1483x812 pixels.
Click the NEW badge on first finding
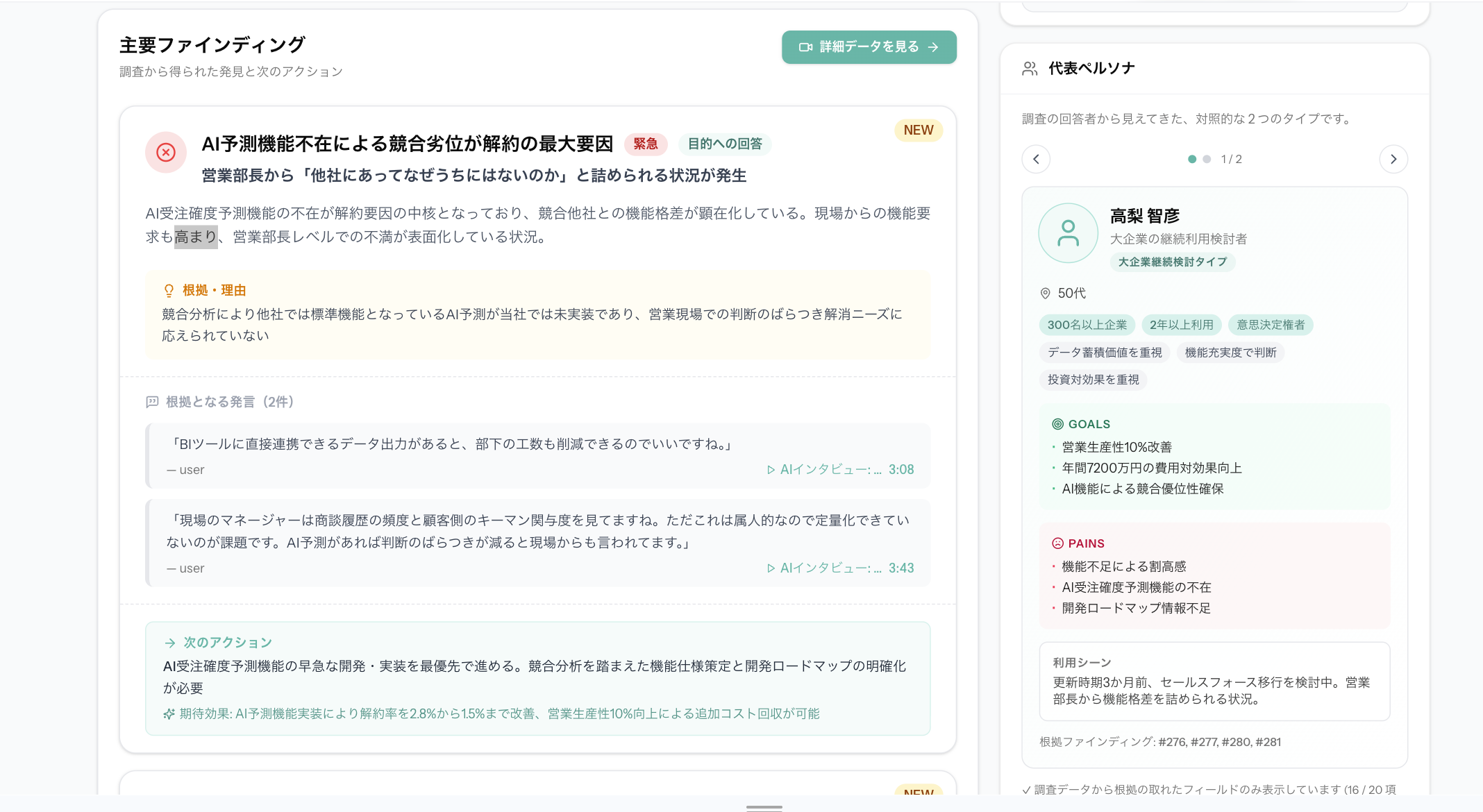(x=919, y=130)
